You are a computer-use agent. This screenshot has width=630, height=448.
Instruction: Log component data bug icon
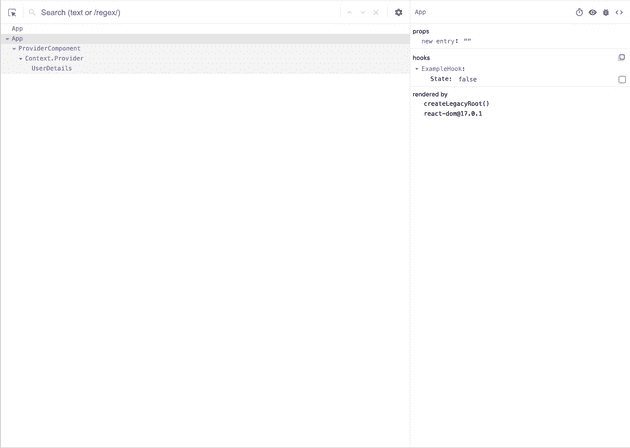click(x=606, y=12)
